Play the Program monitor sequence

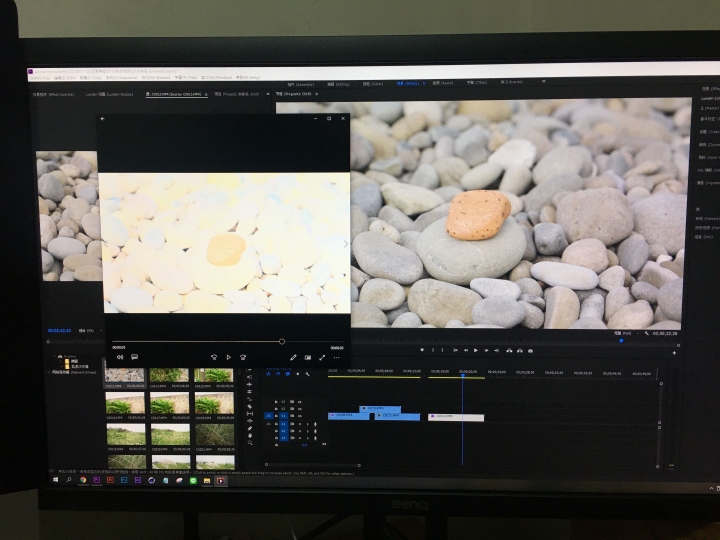pyautogui.click(x=476, y=350)
